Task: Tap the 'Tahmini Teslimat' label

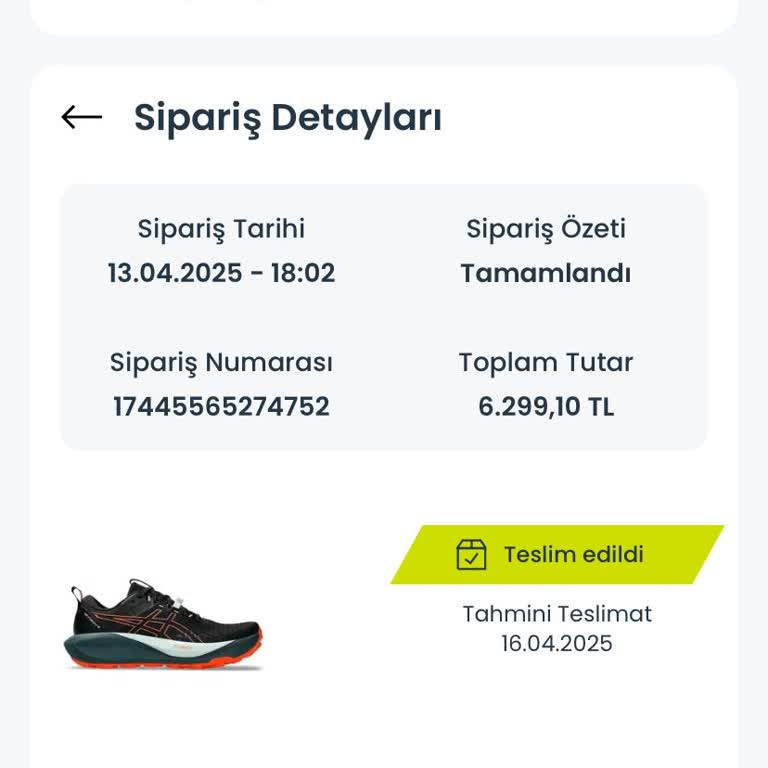Action: click(x=557, y=614)
